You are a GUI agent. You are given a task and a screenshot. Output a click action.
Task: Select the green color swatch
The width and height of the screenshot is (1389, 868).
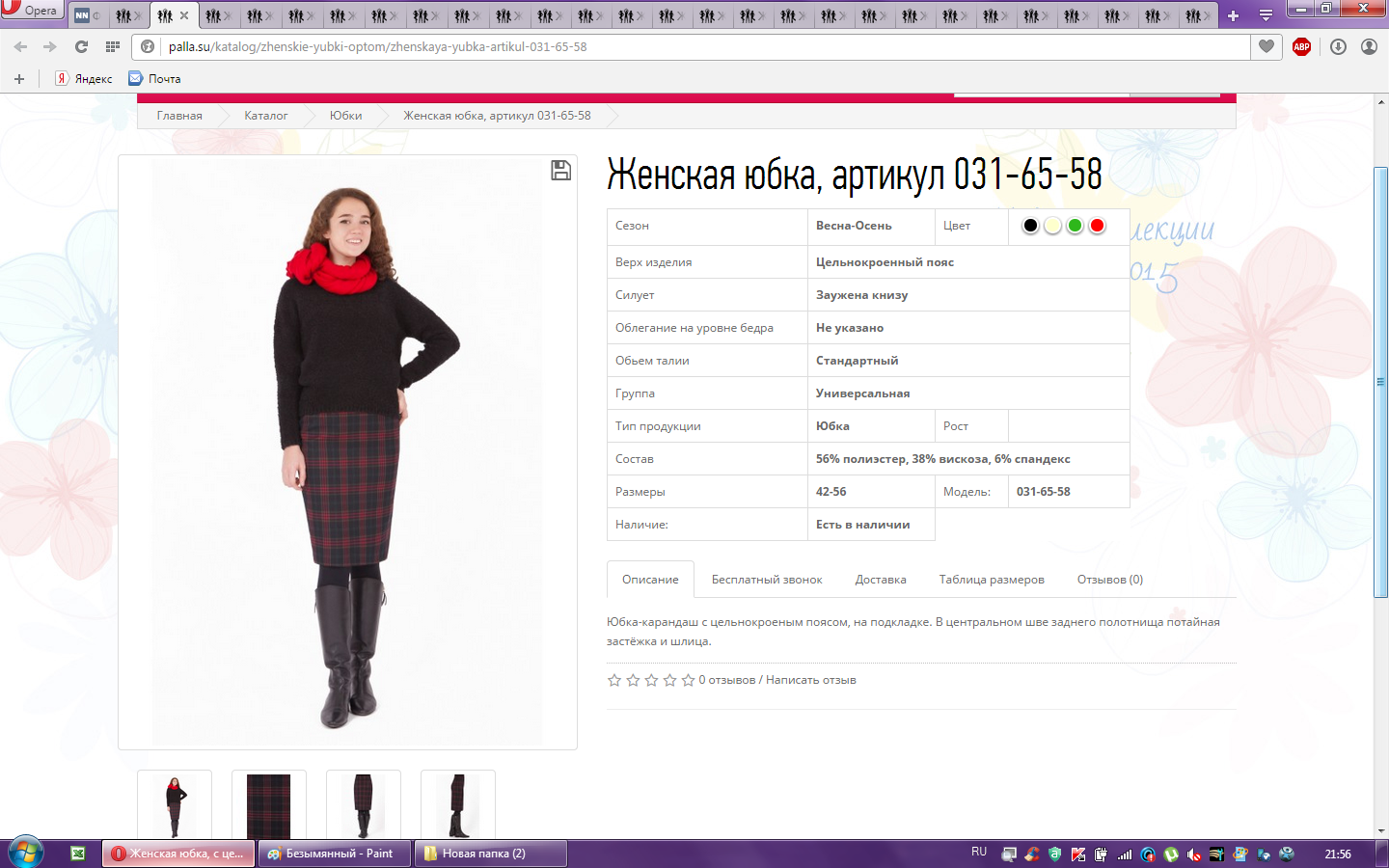point(1075,226)
